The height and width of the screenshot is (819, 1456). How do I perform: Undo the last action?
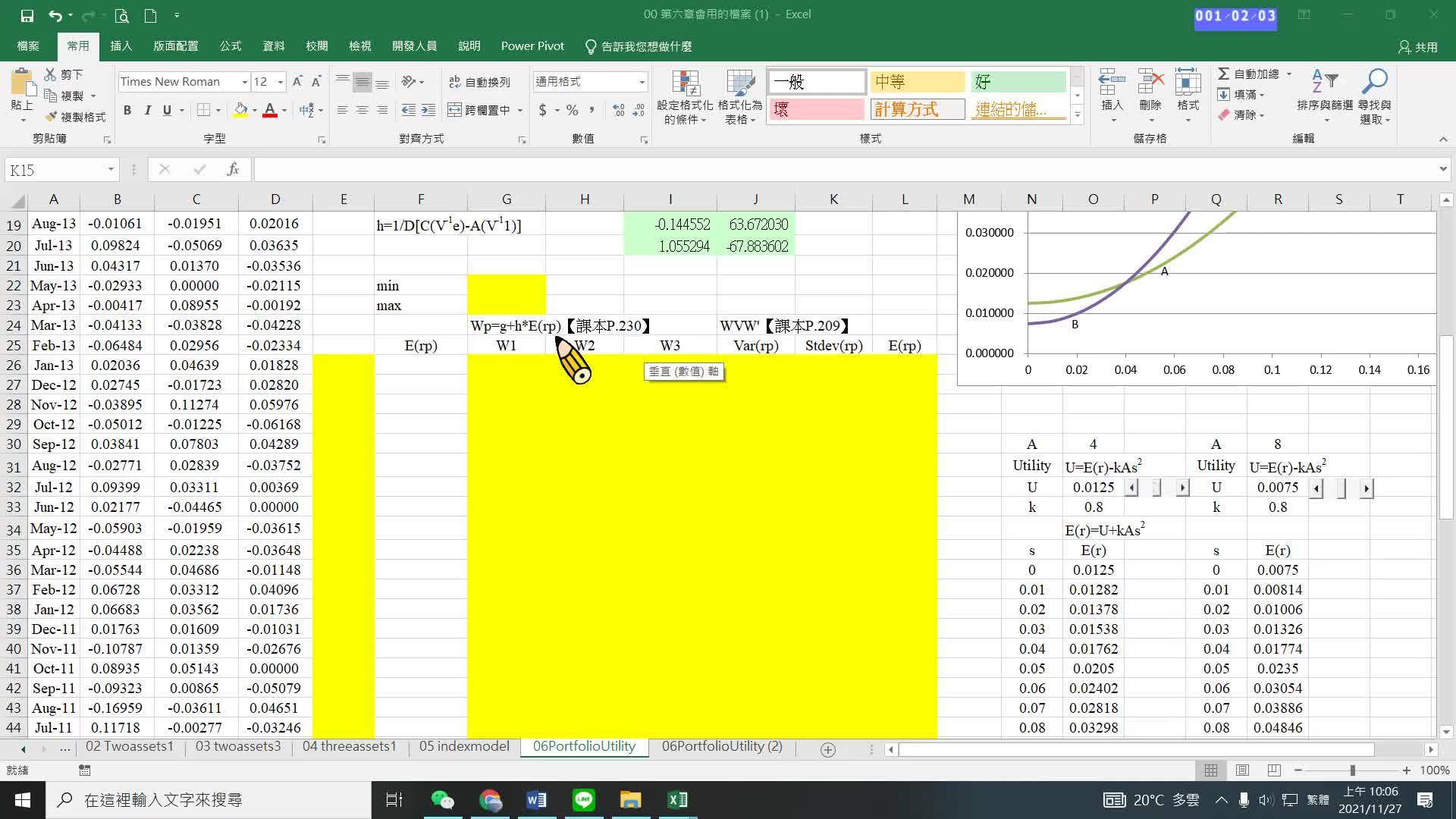(55, 15)
